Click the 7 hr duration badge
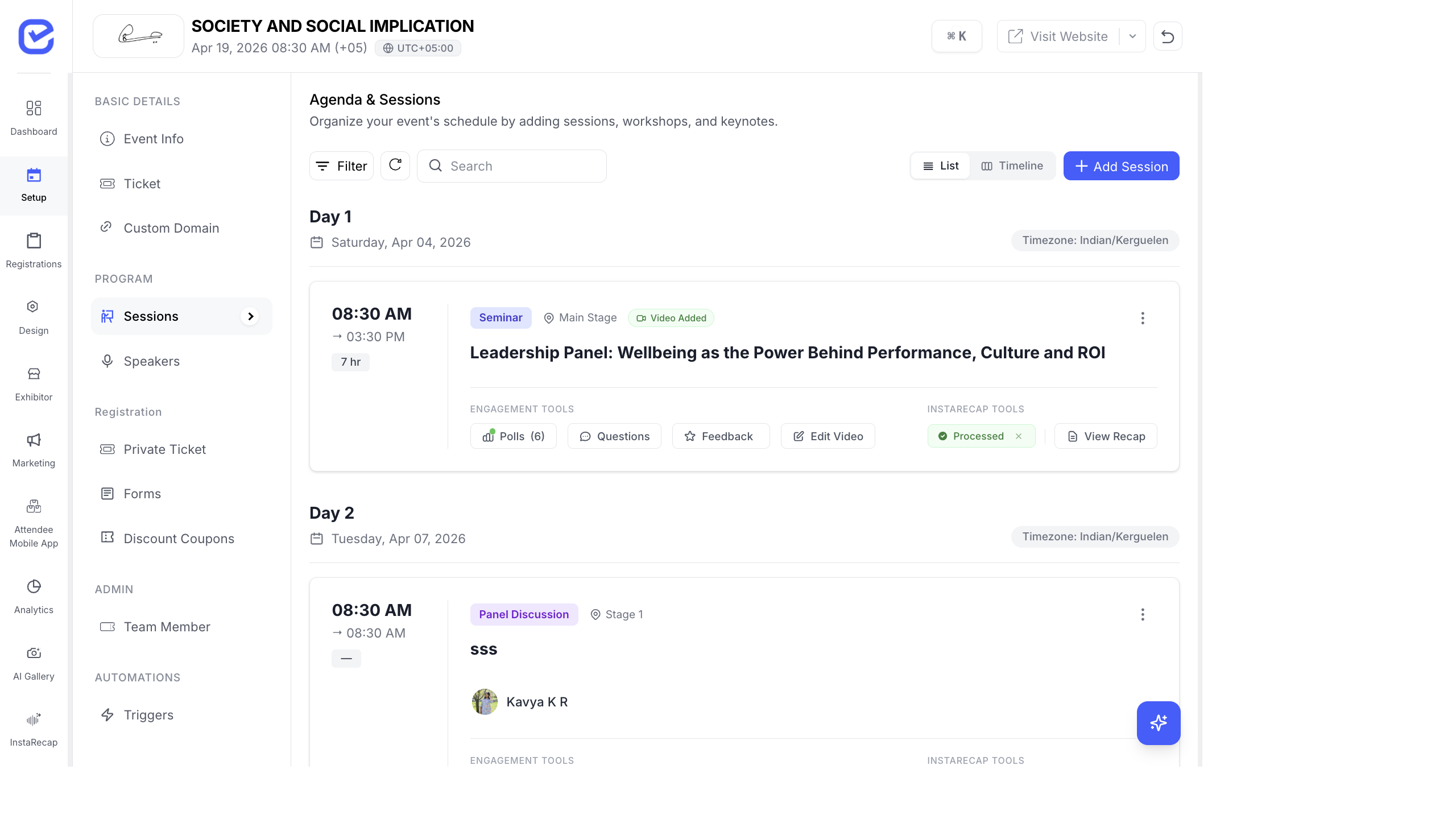Image resolution: width=1456 pixels, height=819 pixels. [x=350, y=362]
